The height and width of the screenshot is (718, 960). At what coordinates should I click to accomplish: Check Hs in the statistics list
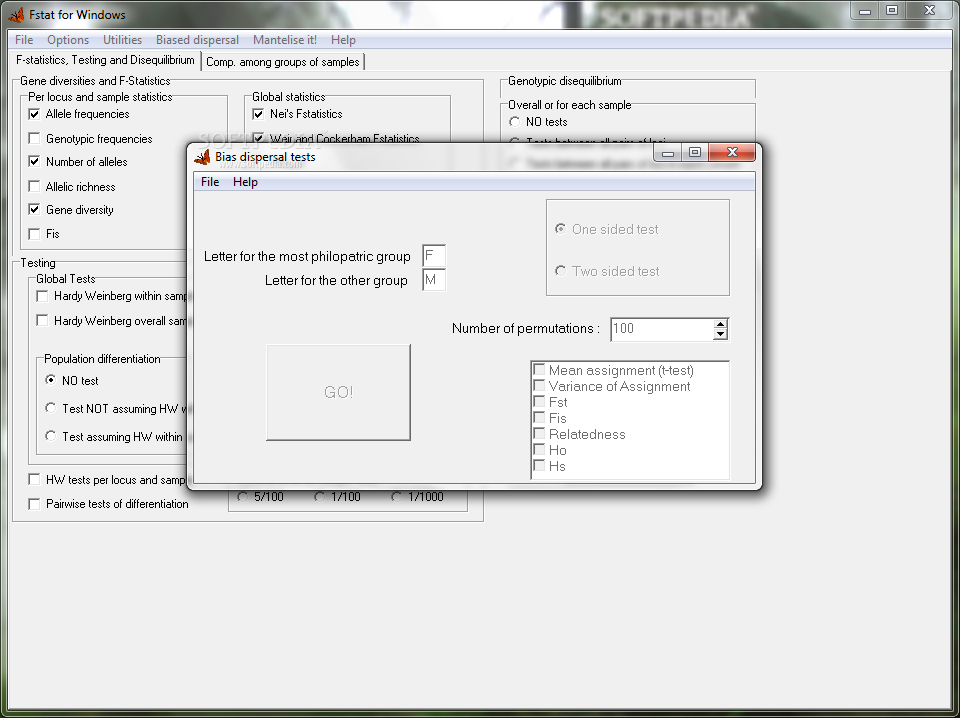pyautogui.click(x=539, y=465)
